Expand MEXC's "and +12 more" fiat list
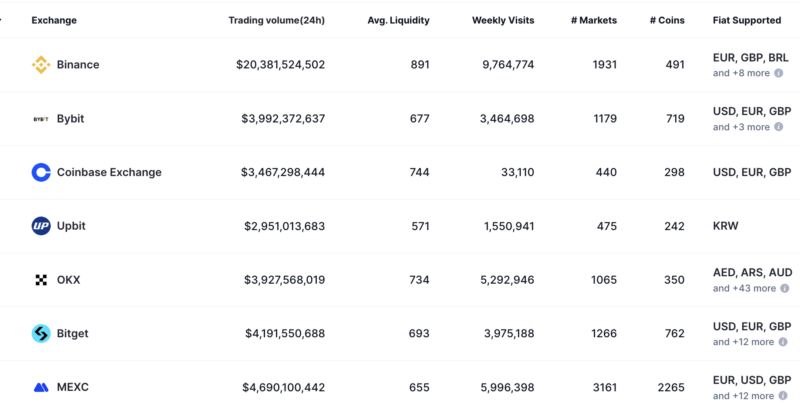Image resolution: width=800 pixels, height=407 pixels. (x=744, y=396)
